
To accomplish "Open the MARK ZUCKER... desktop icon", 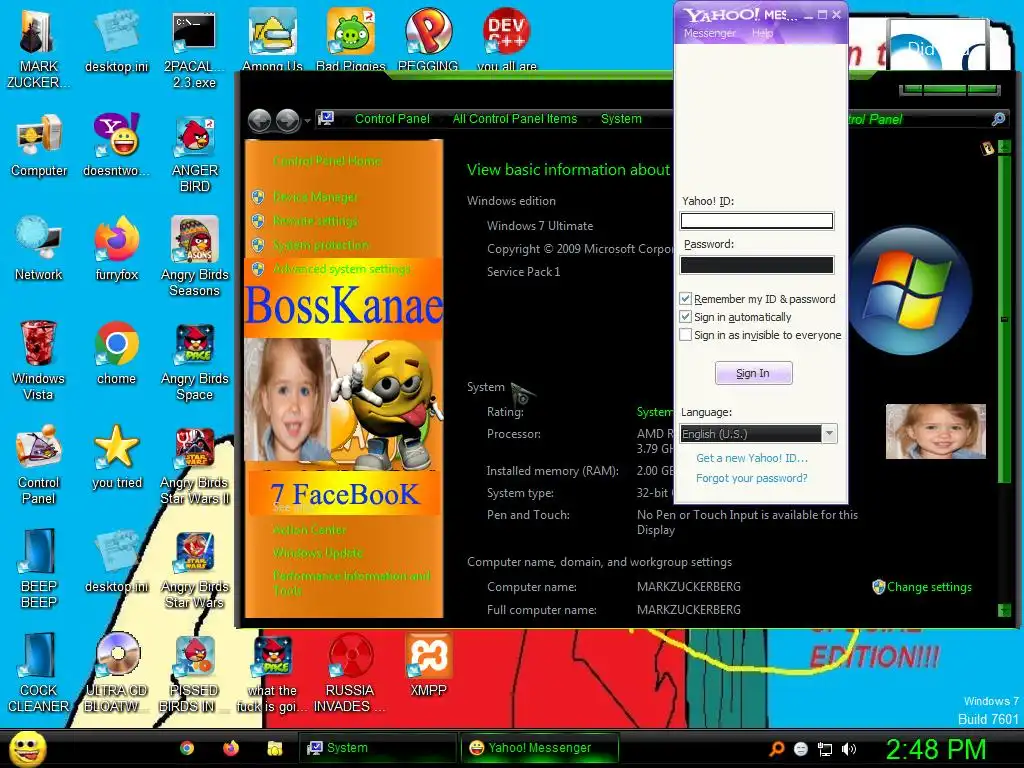I will 38,49.
